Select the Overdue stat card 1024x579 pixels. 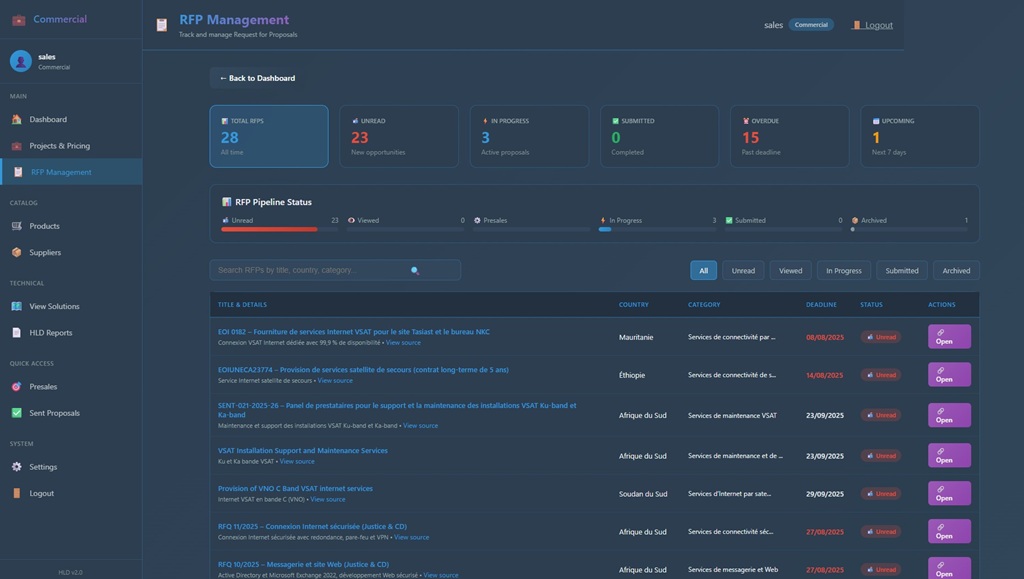click(789, 136)
